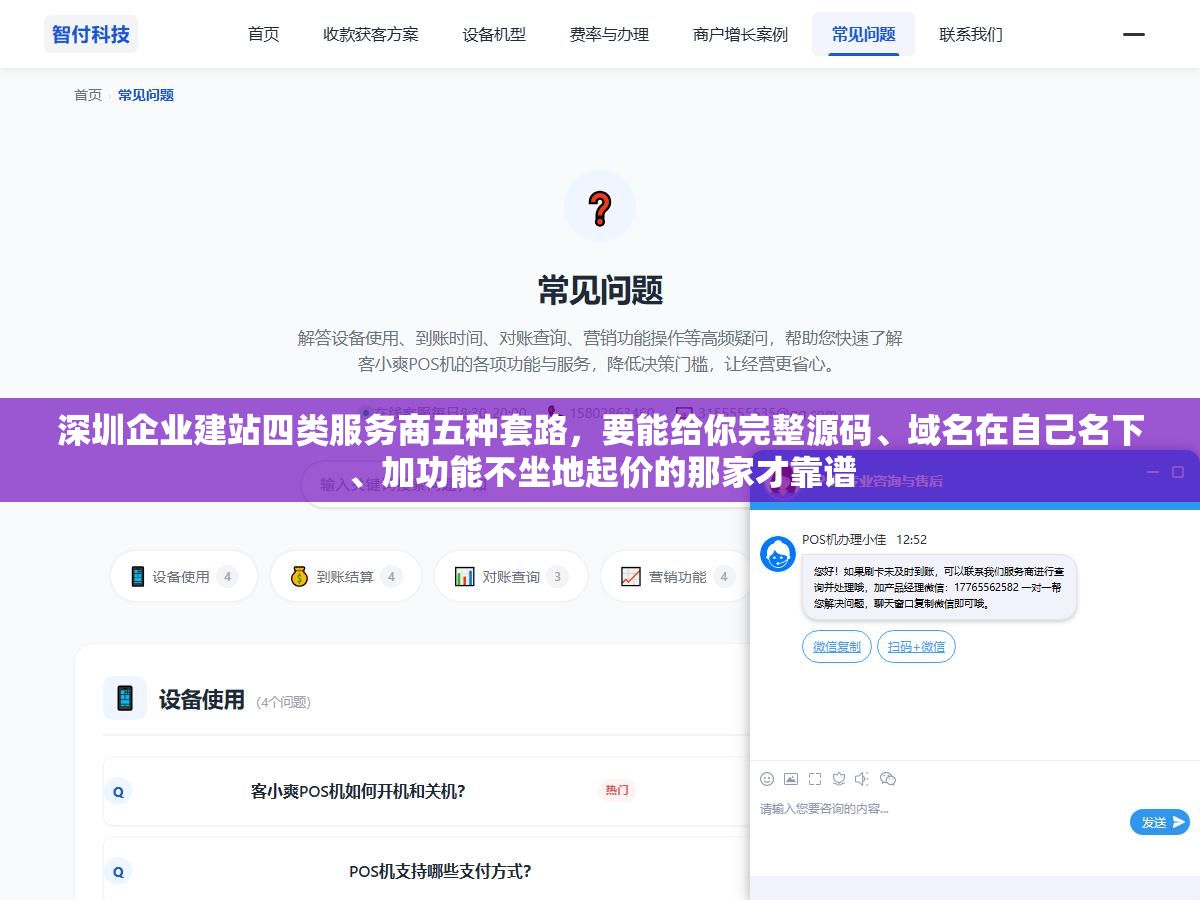Screen dimensions: 1200x900
Task: Open 收款获客方案 in the navigation
Action: [x=371, y=34]
